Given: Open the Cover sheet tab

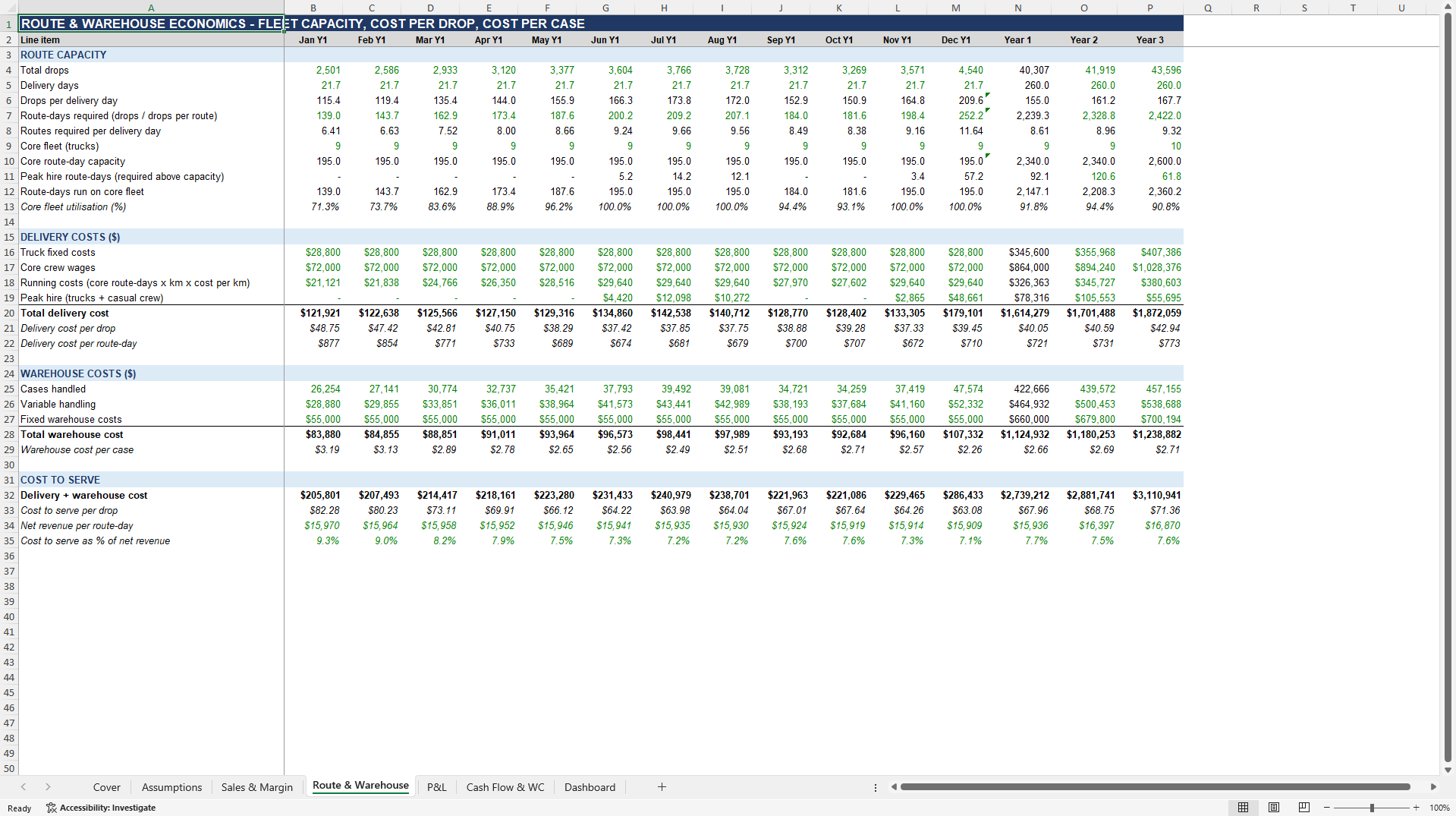Looking at the screenshot, I should point(106,787).
